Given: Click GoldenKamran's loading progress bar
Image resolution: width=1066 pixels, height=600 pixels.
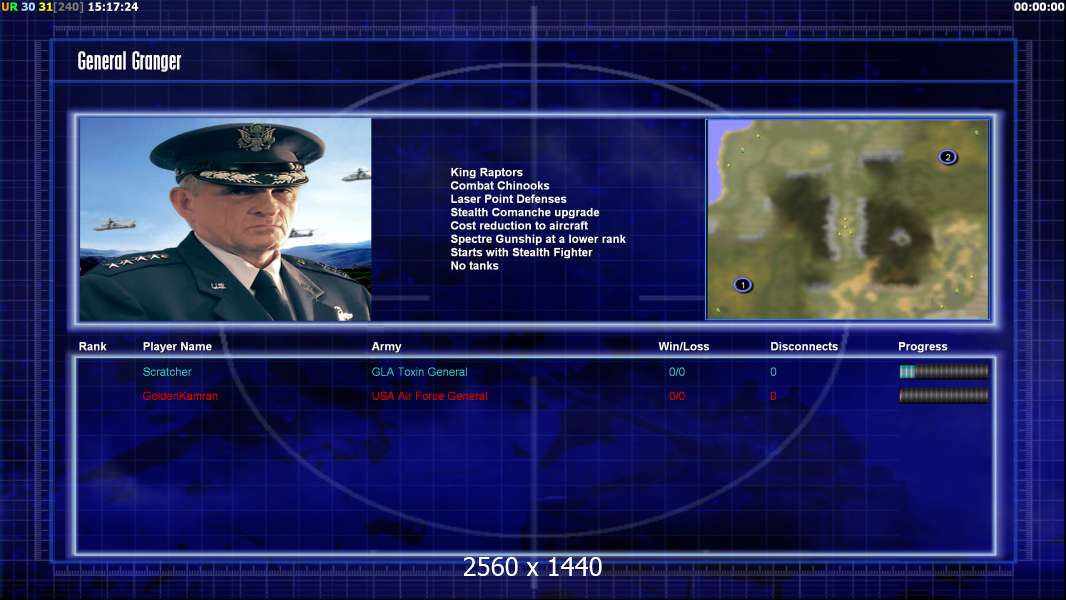Looking at the screenshot, I should point(944,395).
